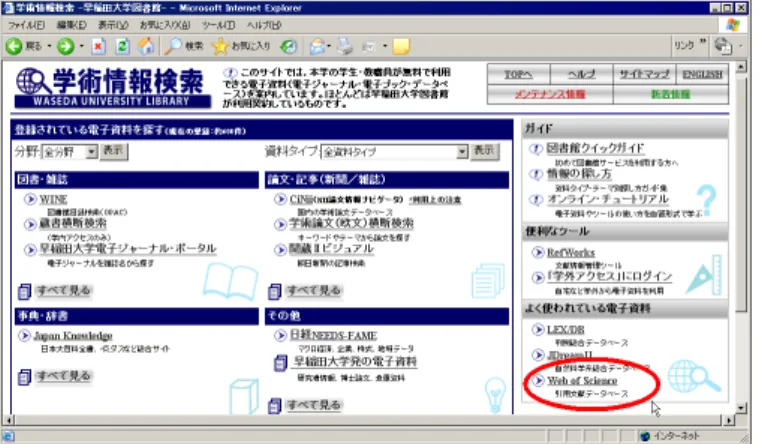The height and width of the screenshot is (444, 759).
Task: Click the yellow note toolbar icon
Action: coord(401,46)
